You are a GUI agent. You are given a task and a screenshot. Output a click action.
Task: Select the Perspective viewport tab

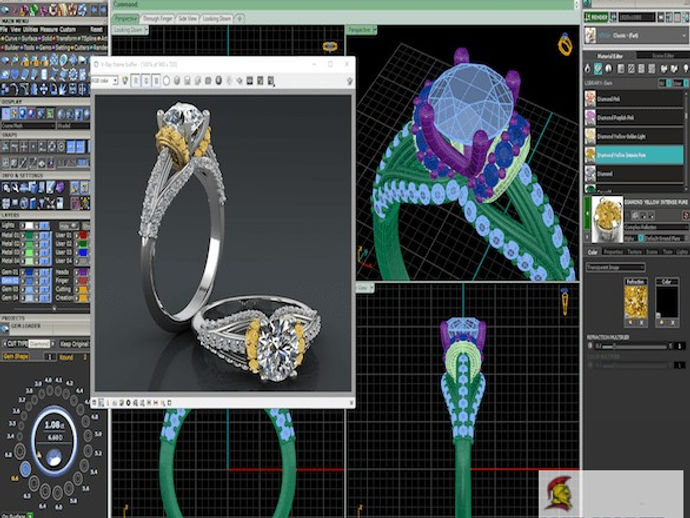tap(126, 19)
